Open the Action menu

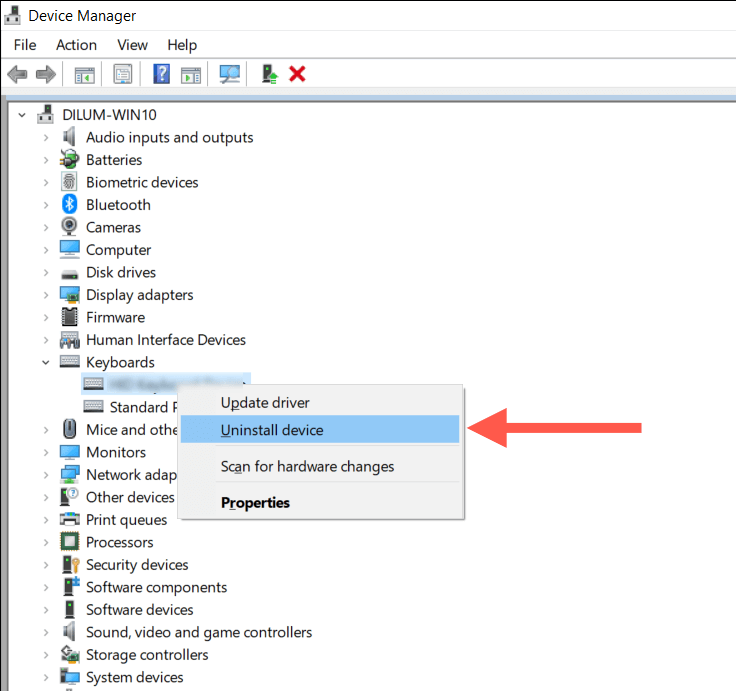(x=76, y=45)
